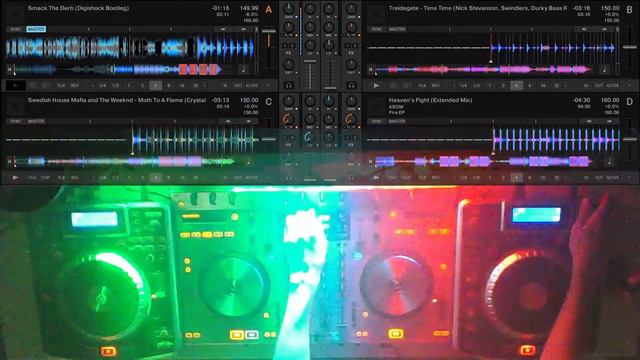Click second round cue button on Deck A

tap(45, 86)
